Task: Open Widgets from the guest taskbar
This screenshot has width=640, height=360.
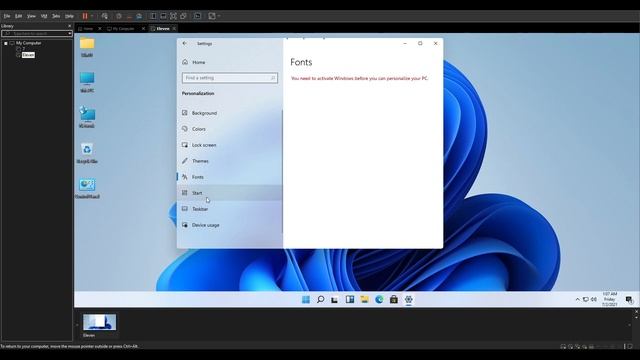Action: [350, 300]
